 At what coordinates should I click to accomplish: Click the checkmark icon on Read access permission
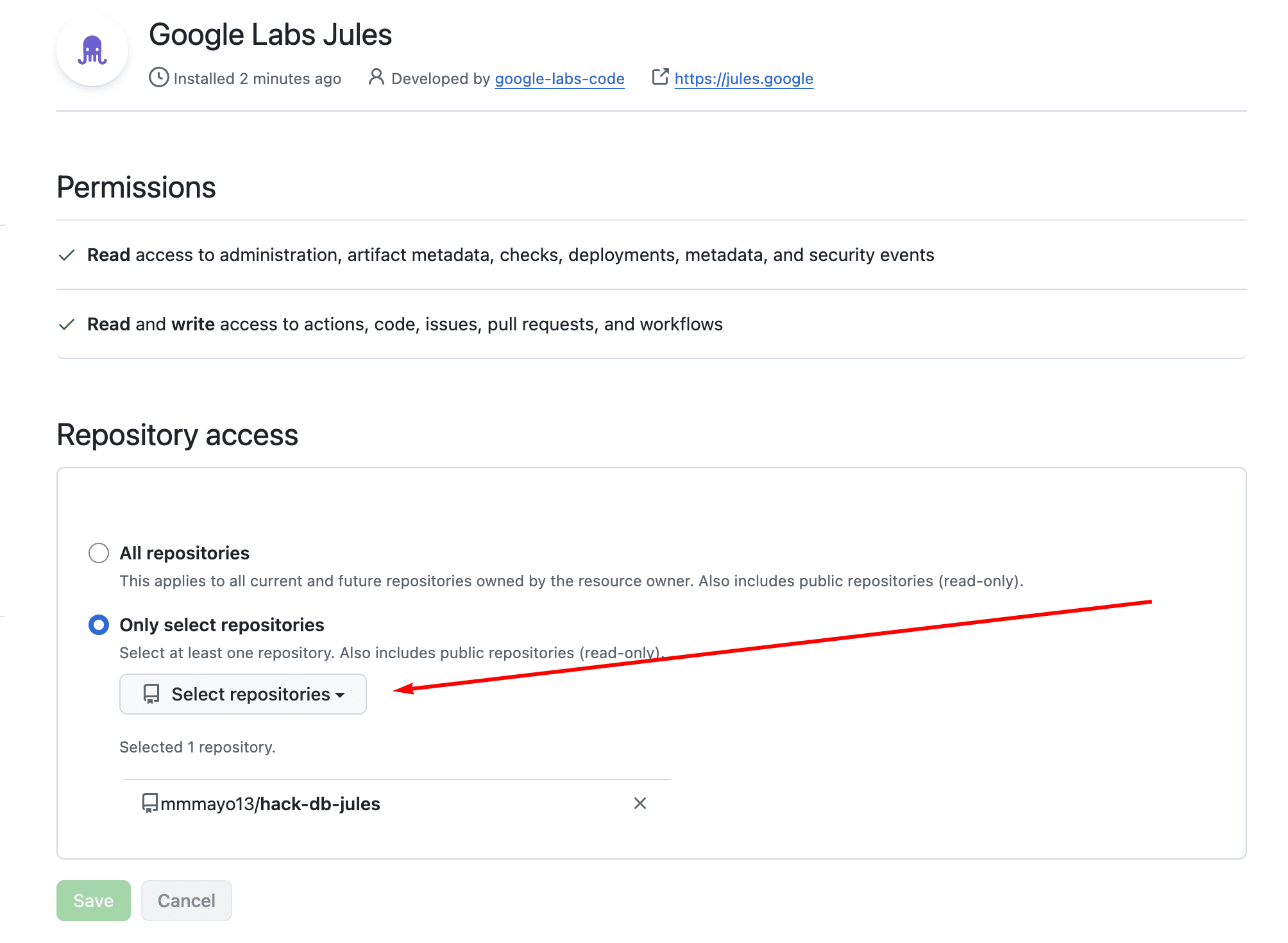[x=67, y=255]
